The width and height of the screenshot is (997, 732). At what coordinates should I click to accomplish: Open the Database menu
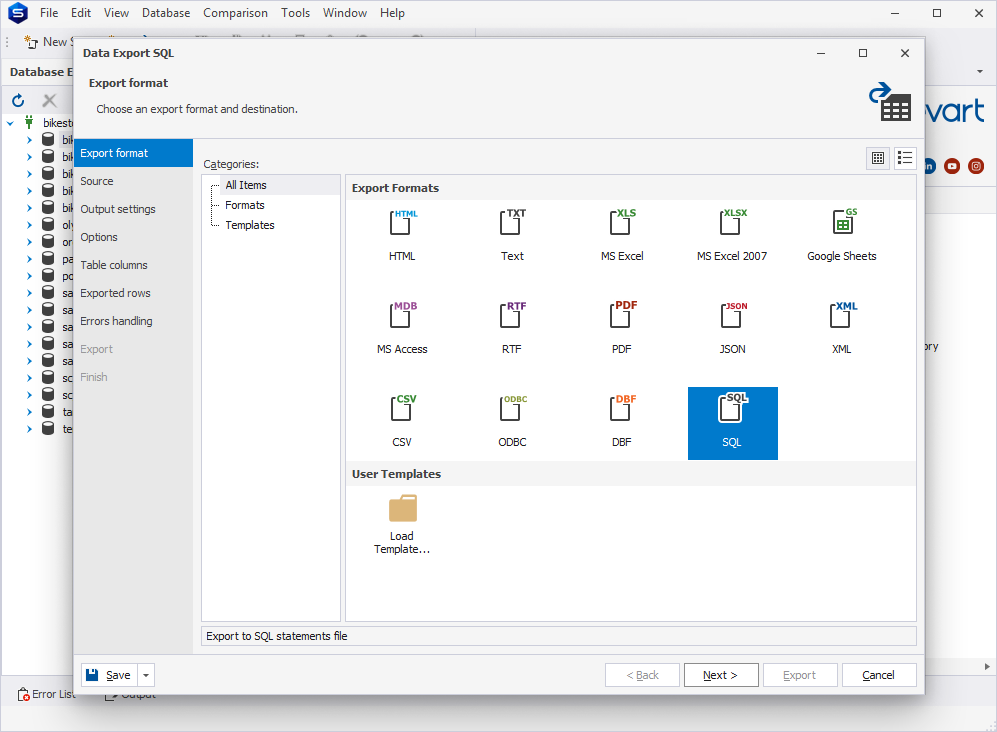(x=166, y=13)
